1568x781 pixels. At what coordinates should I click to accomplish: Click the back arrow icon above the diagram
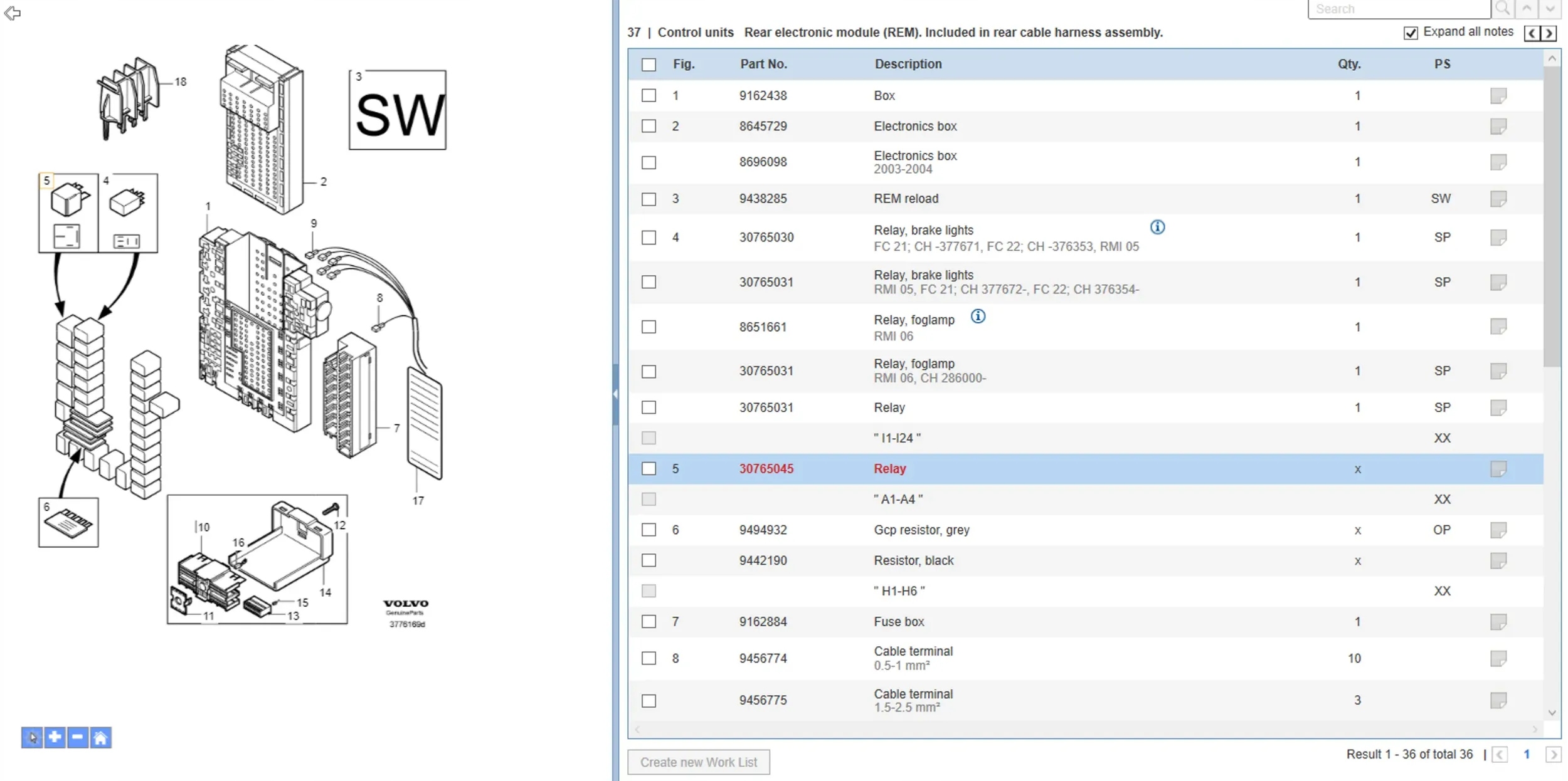(12, 13)
